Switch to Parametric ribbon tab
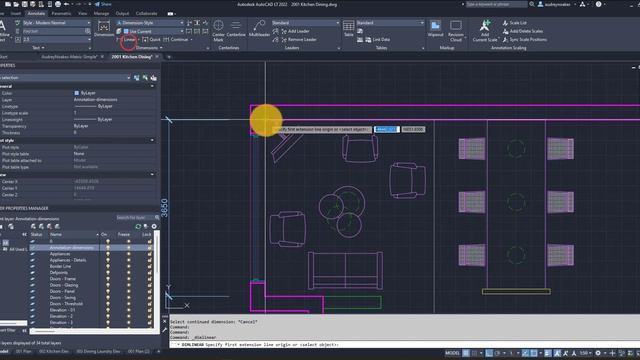This screenshot has height=360, width=640. point(61,13)
